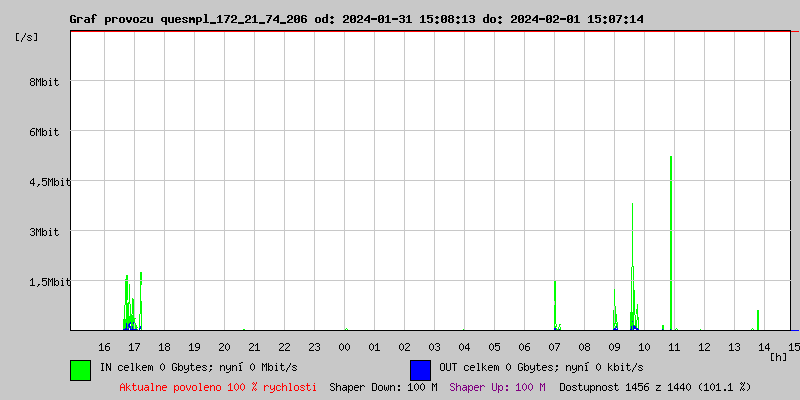Click the green spike just before hour 10
Viewport: 800px width, 400px height.
633,266
